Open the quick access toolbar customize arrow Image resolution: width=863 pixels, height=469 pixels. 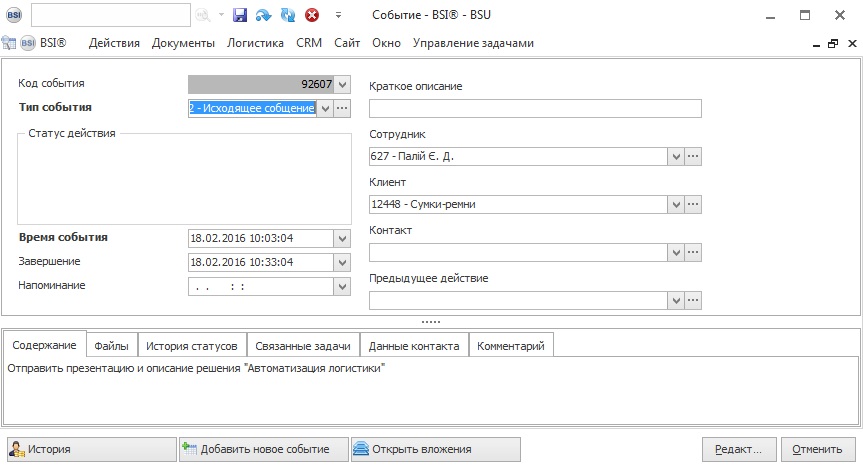(x=338, y=15)
